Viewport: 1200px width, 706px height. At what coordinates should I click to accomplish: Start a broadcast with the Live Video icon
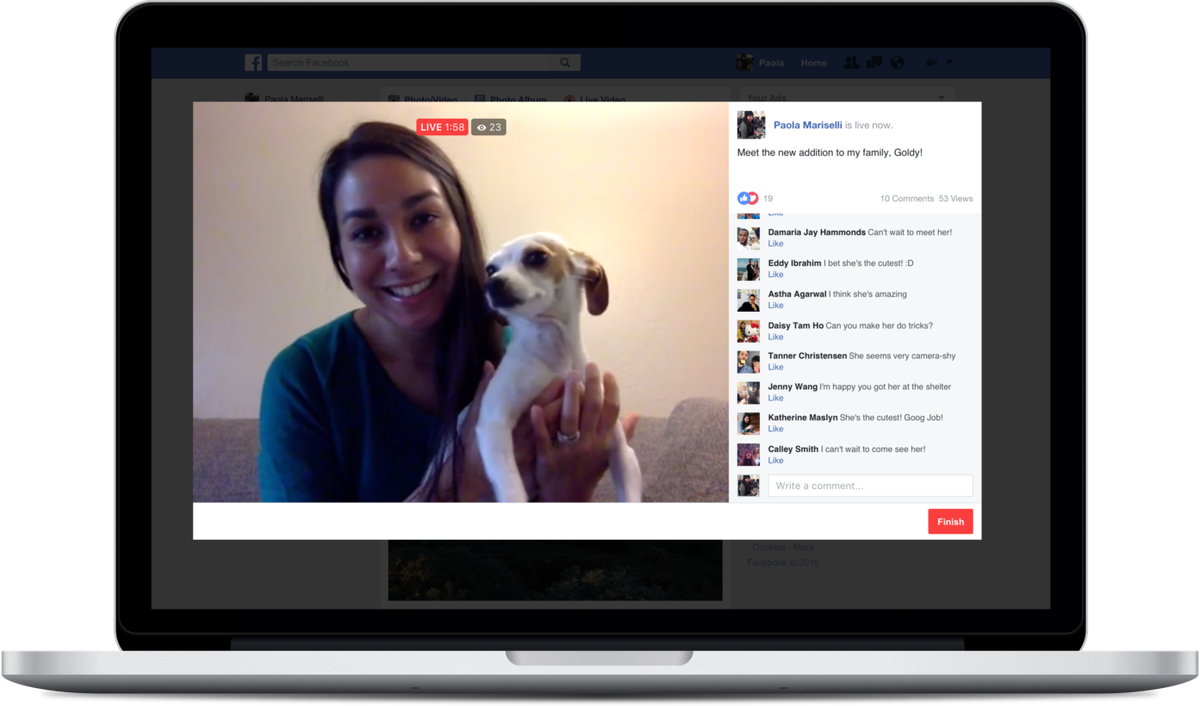[x=569, y=98]
